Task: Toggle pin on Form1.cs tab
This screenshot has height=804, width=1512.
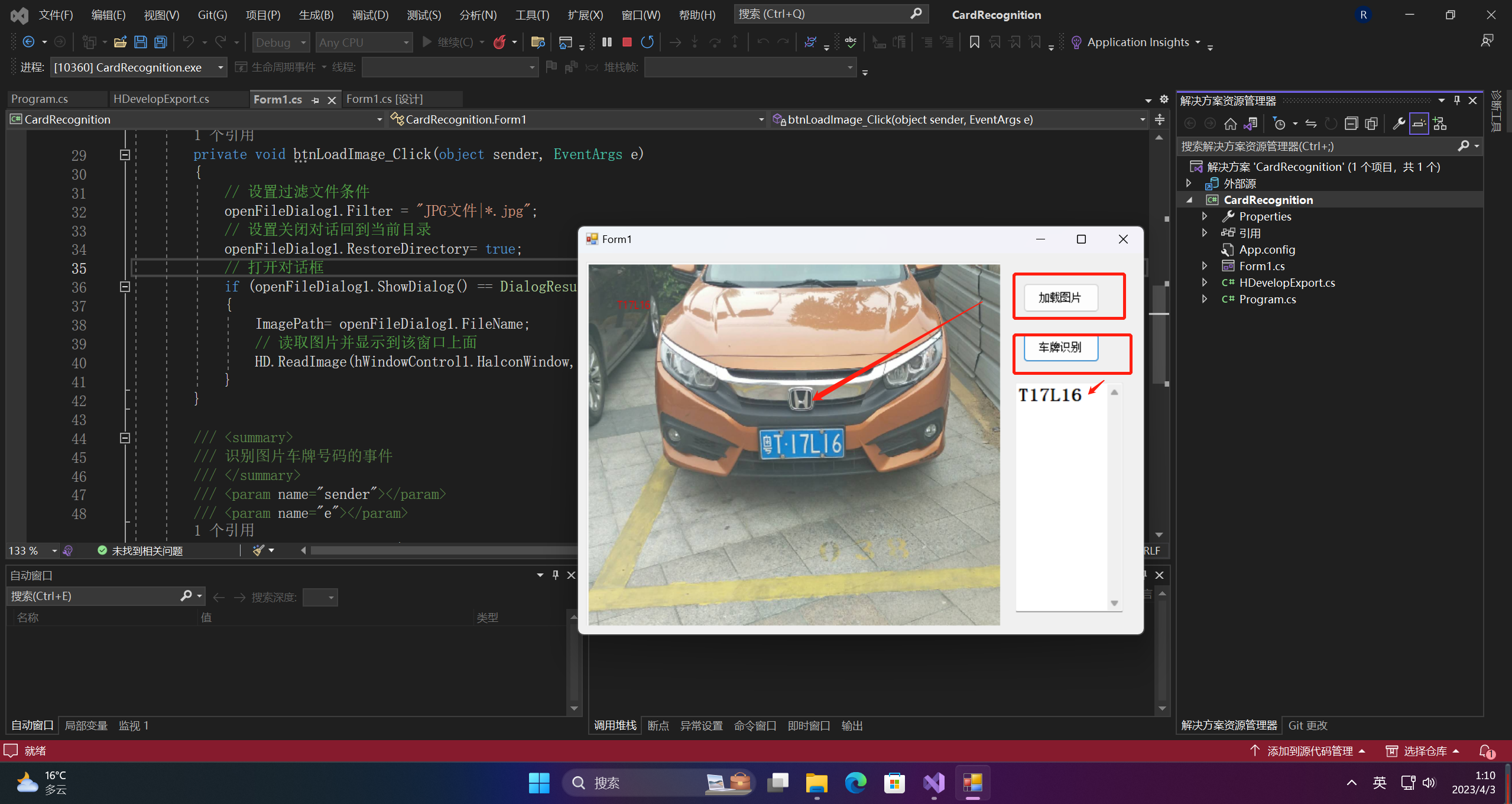Action: 316,100
